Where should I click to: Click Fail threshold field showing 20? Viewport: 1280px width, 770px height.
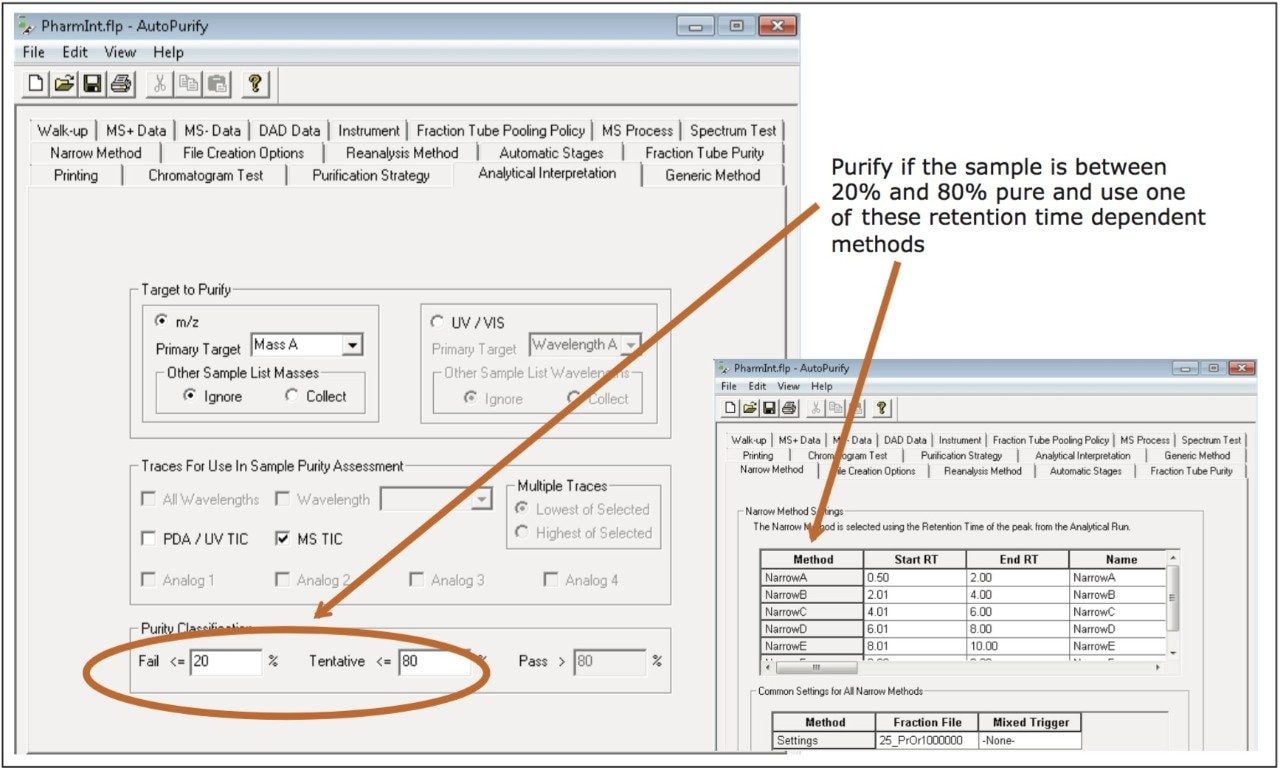click(225, 661)
